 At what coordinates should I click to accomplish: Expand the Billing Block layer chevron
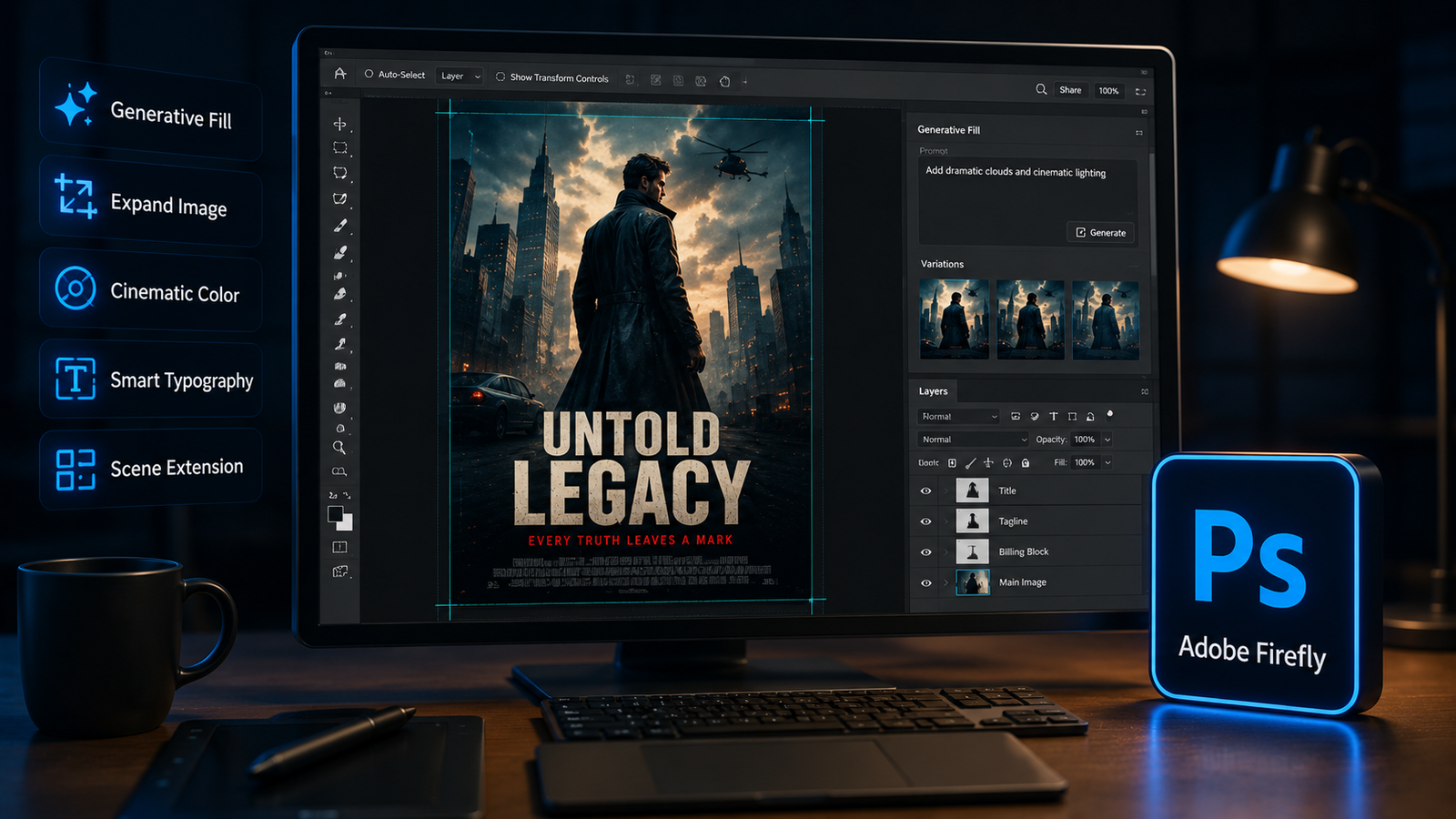coord(946,552)
